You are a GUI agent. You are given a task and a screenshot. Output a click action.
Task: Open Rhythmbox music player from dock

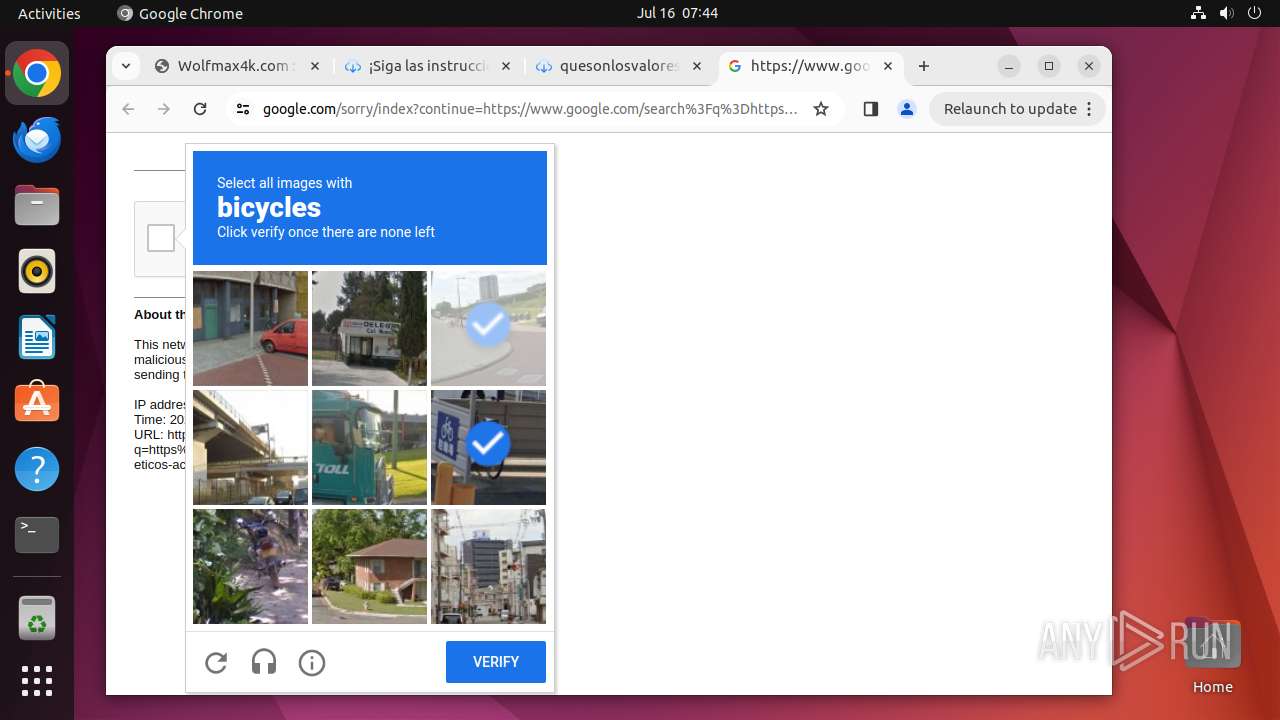pyautogui.click(x=37, y=271)
